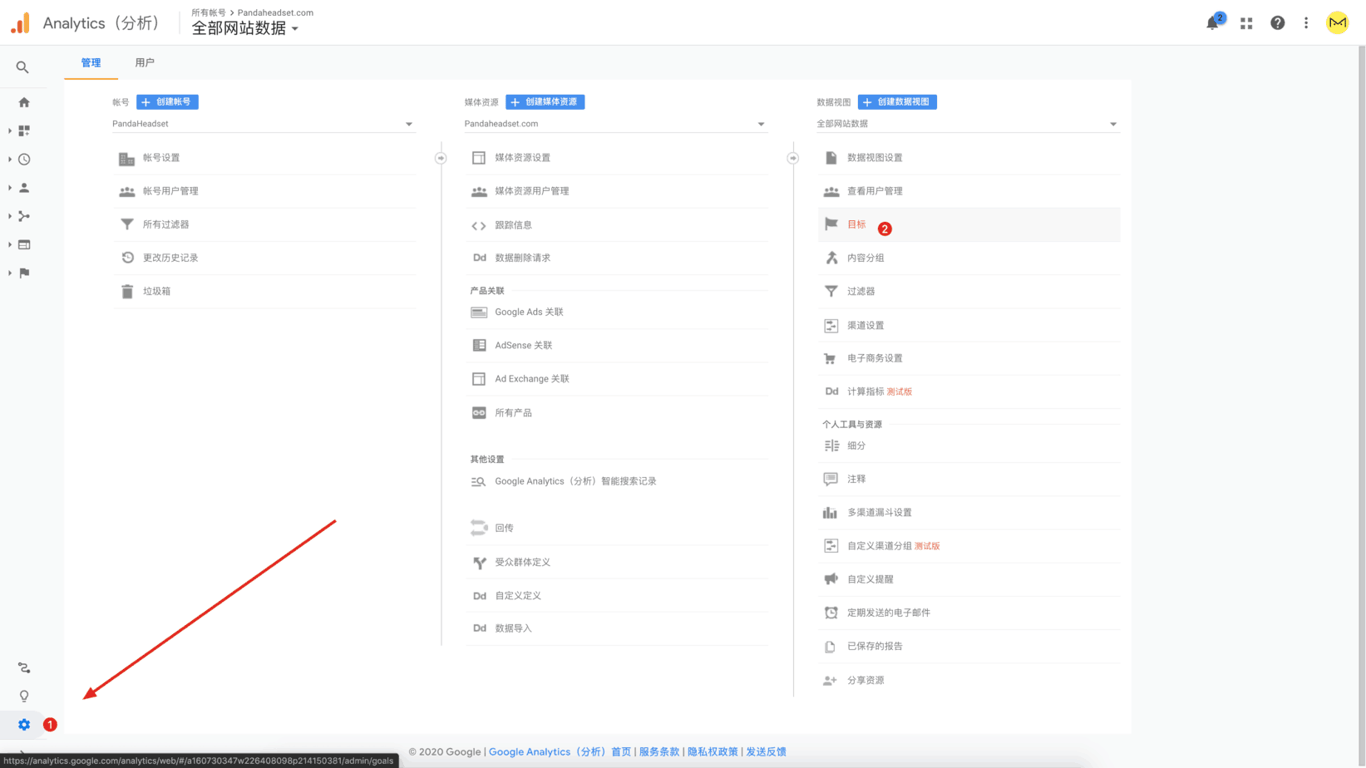Open the 目标 goals setting
Image resolution: width=1366 pixels, height=768 pixels.
pos(857,225)
